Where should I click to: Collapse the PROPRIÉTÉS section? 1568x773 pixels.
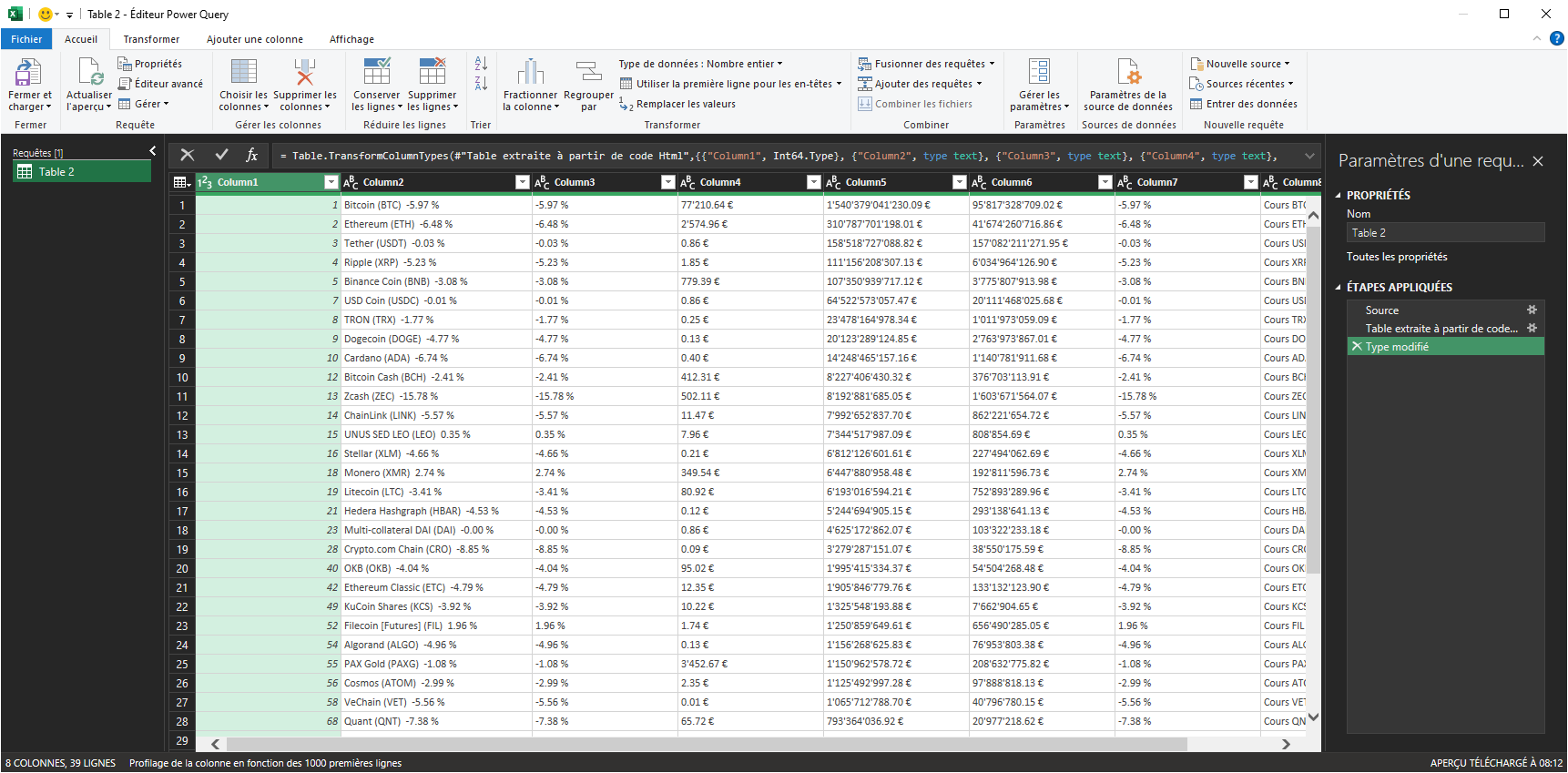(x=1338, y=195)
